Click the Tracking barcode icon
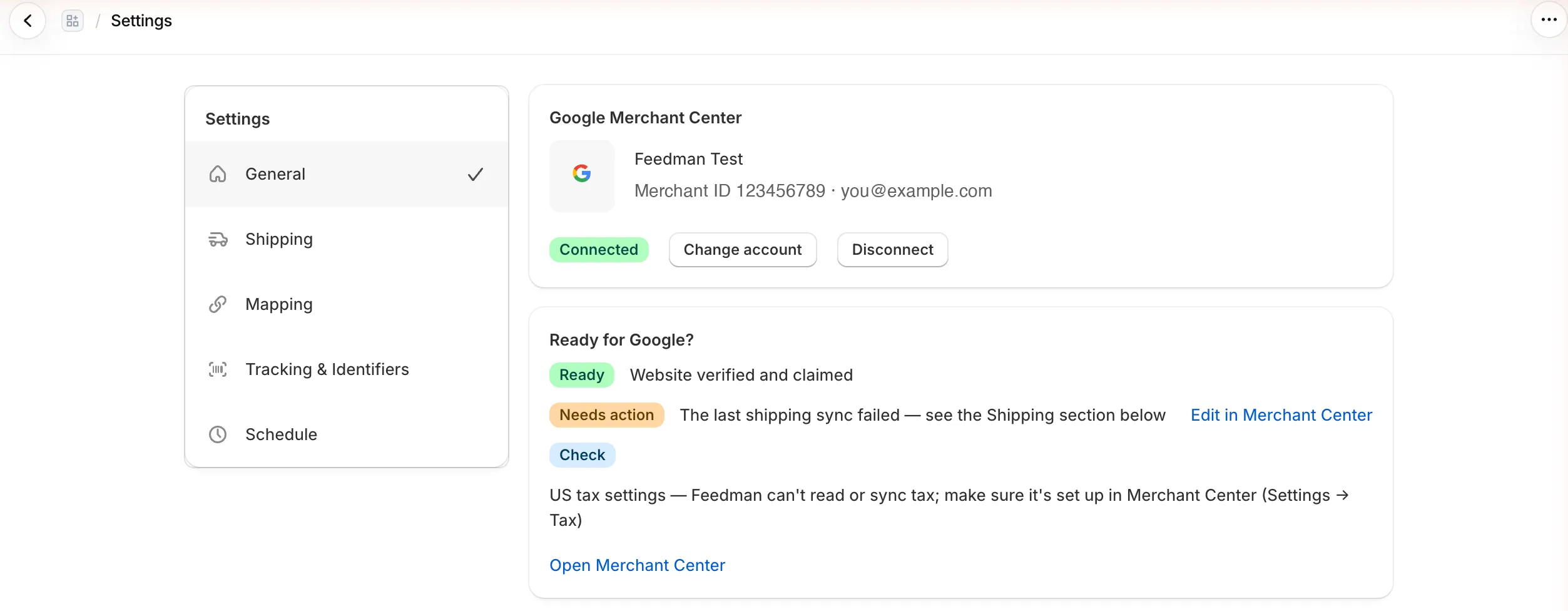 click(x=218, y=369)
